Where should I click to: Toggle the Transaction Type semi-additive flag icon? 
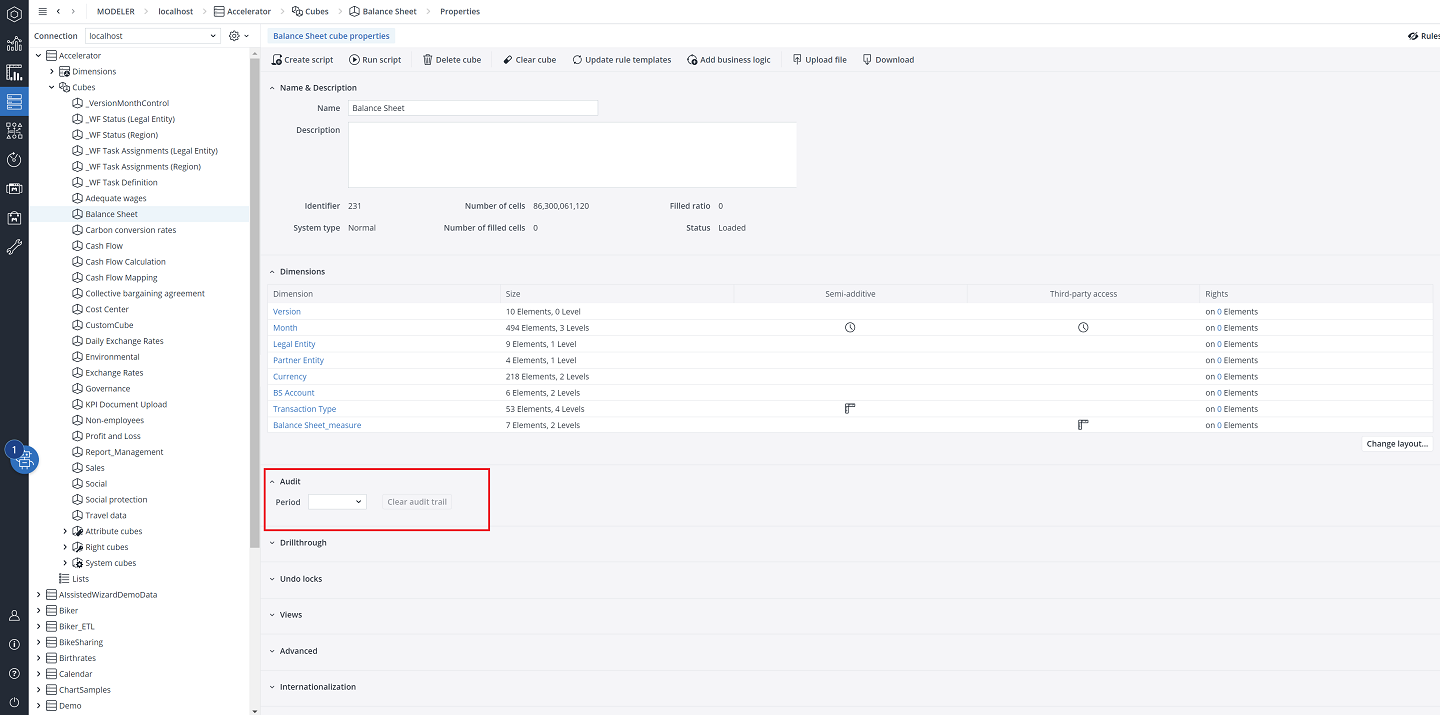(849, 408)
